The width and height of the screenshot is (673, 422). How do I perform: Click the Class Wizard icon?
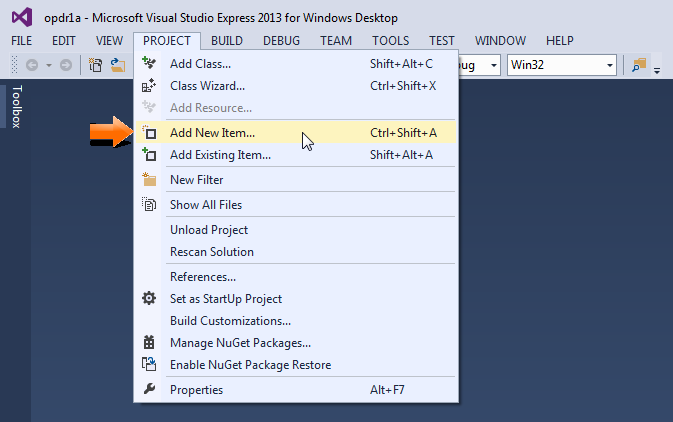point(150,86)
